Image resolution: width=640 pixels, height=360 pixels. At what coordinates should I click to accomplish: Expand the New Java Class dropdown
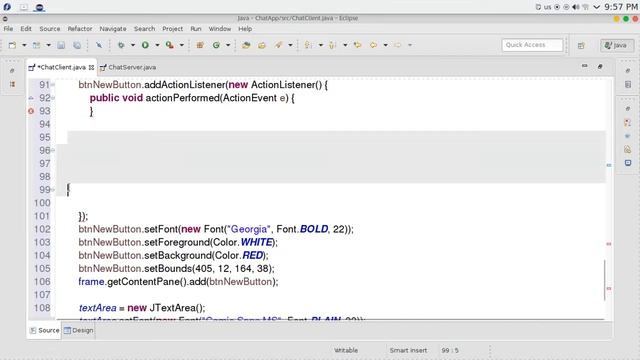pos(228,45)
